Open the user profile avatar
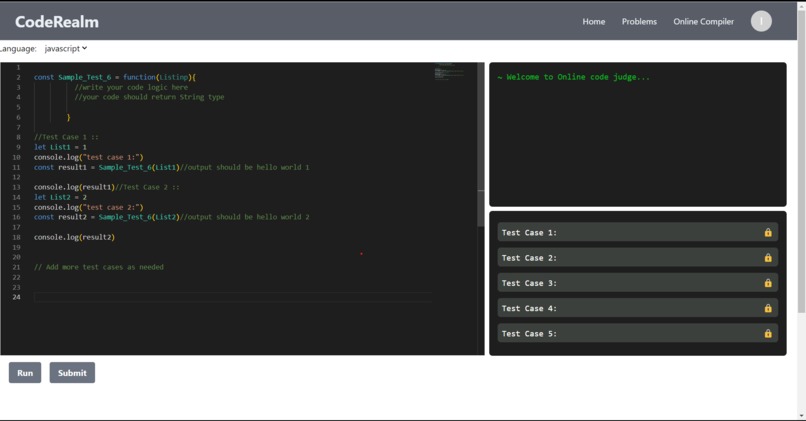 pyautogui.click(x=761, y=21)
